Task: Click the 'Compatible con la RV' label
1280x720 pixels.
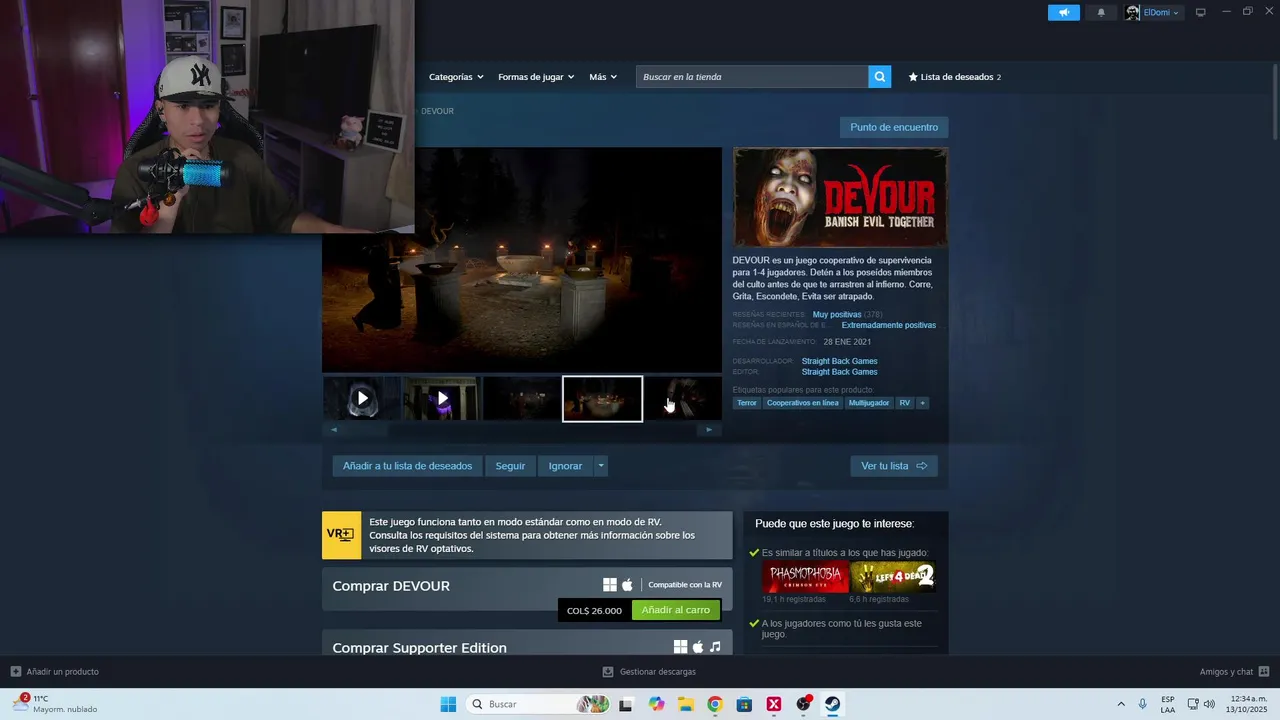Action: point(685,585)
